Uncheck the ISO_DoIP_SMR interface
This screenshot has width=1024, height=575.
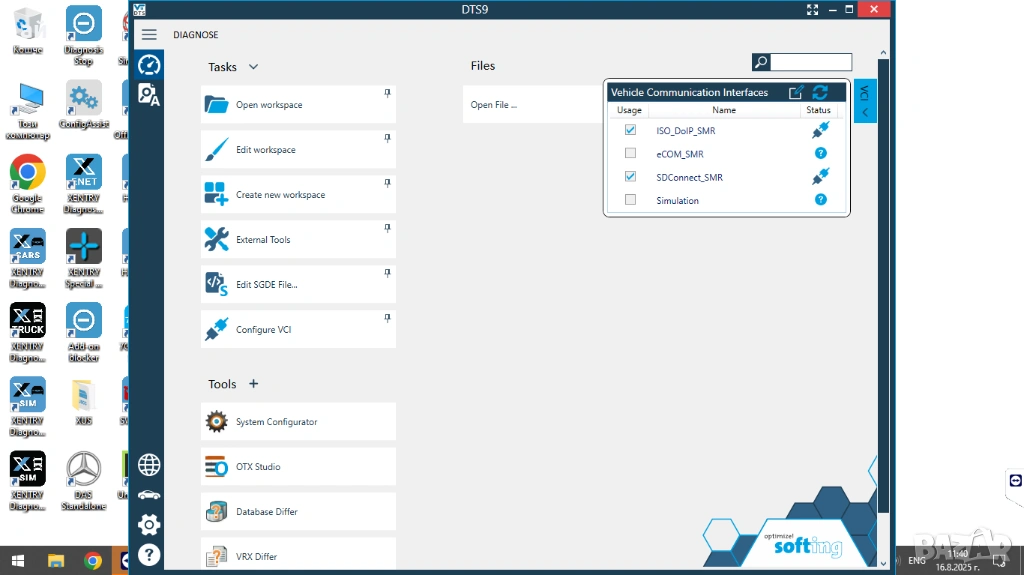(x=630, y=130)
